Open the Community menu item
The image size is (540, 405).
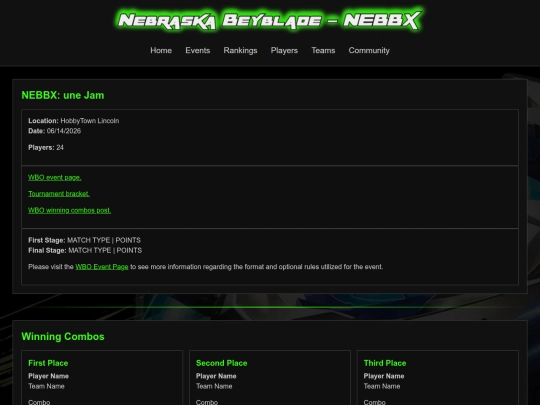369,51
